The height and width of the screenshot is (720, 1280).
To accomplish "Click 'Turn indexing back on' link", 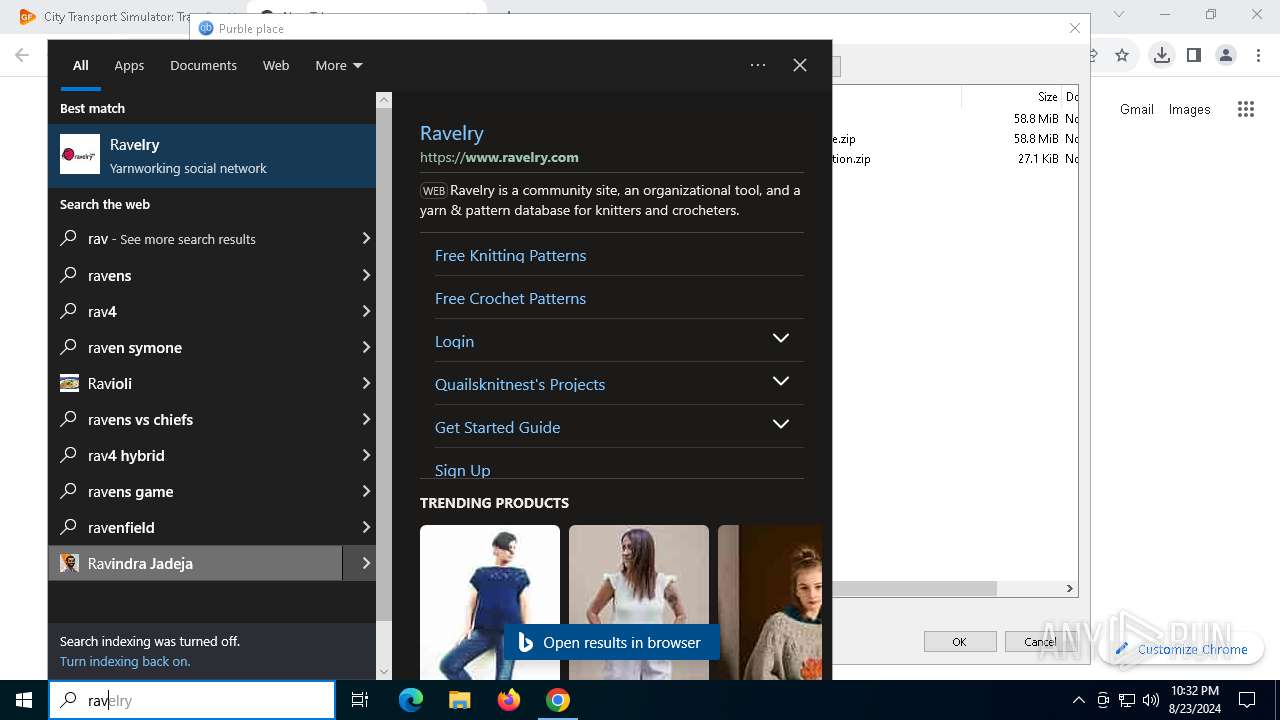I will click(x=125, y=661).
